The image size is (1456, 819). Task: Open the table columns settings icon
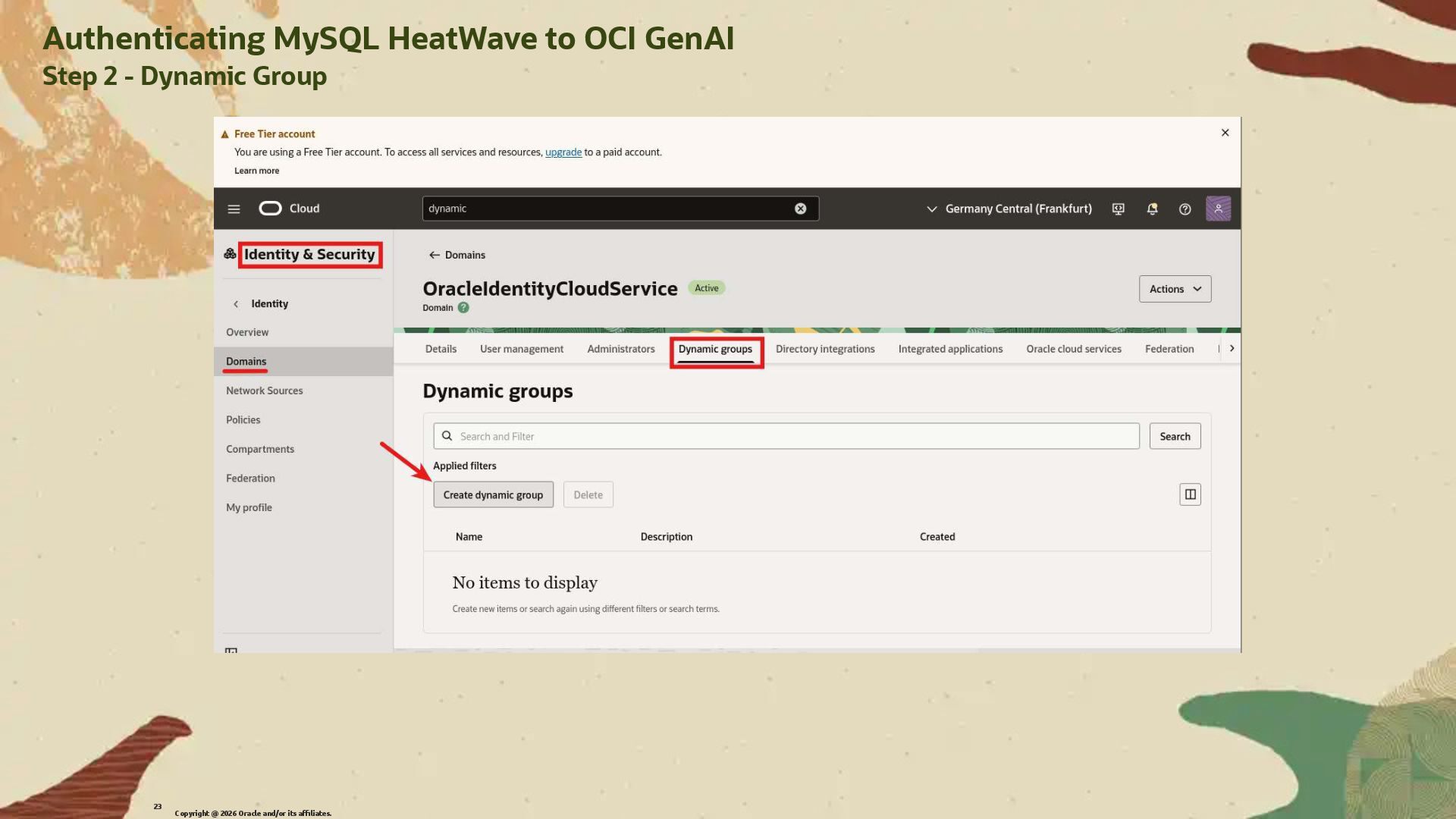click(x=1190, y=494)
